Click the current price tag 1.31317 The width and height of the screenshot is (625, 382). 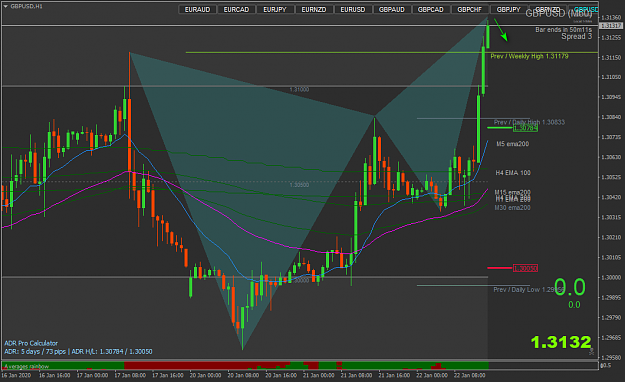coord(611,26)
